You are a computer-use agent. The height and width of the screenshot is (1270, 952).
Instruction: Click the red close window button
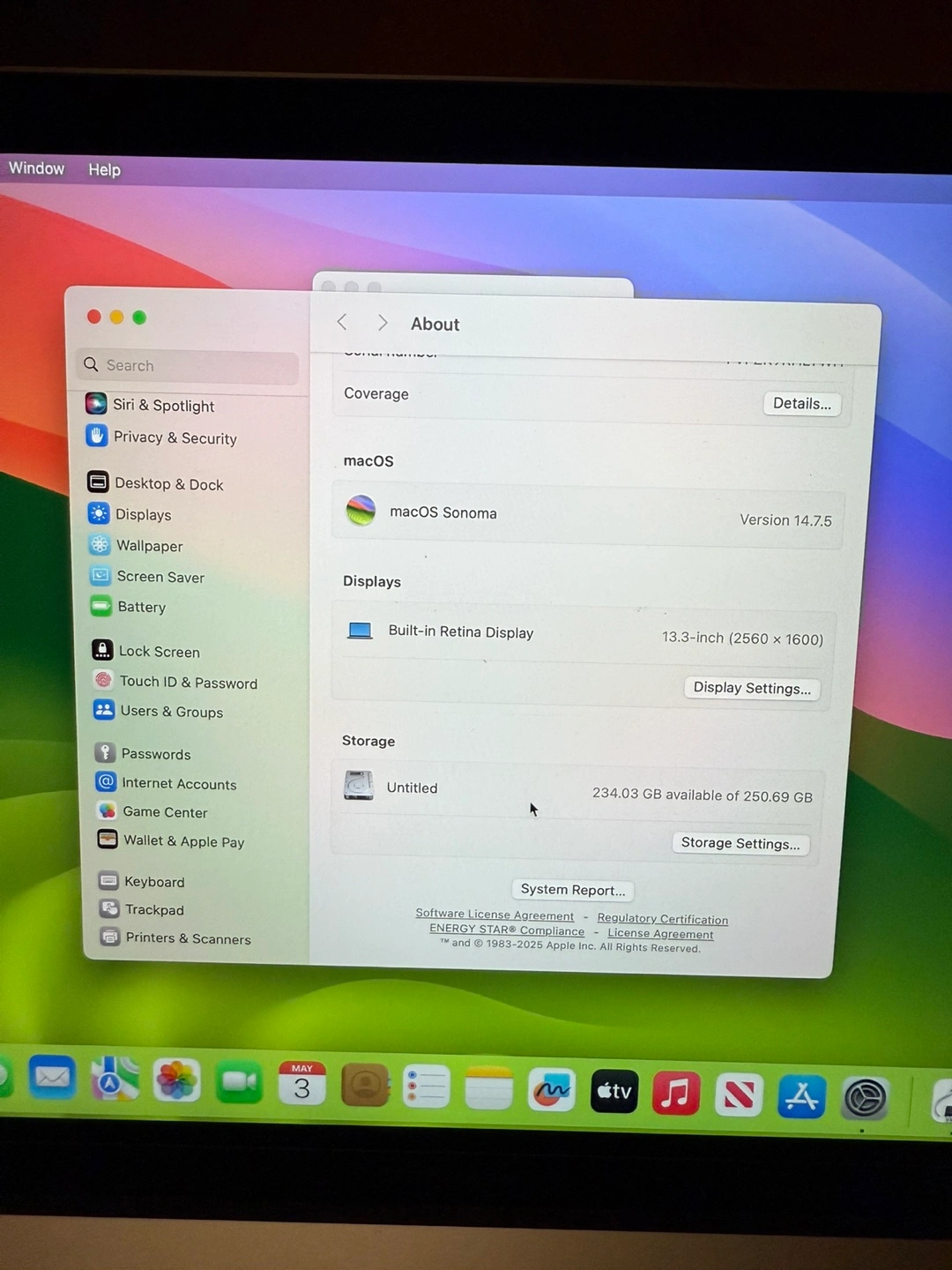pos(94,317)
